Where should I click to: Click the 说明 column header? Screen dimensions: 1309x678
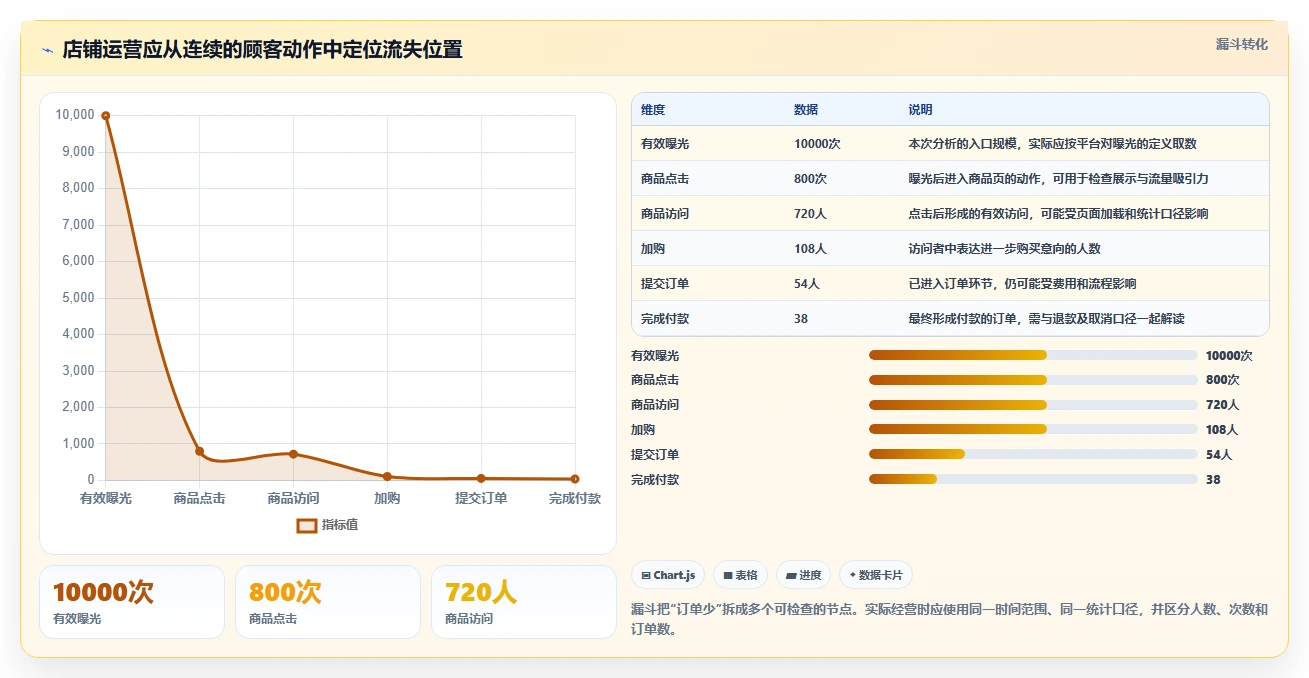pos(920,109)
